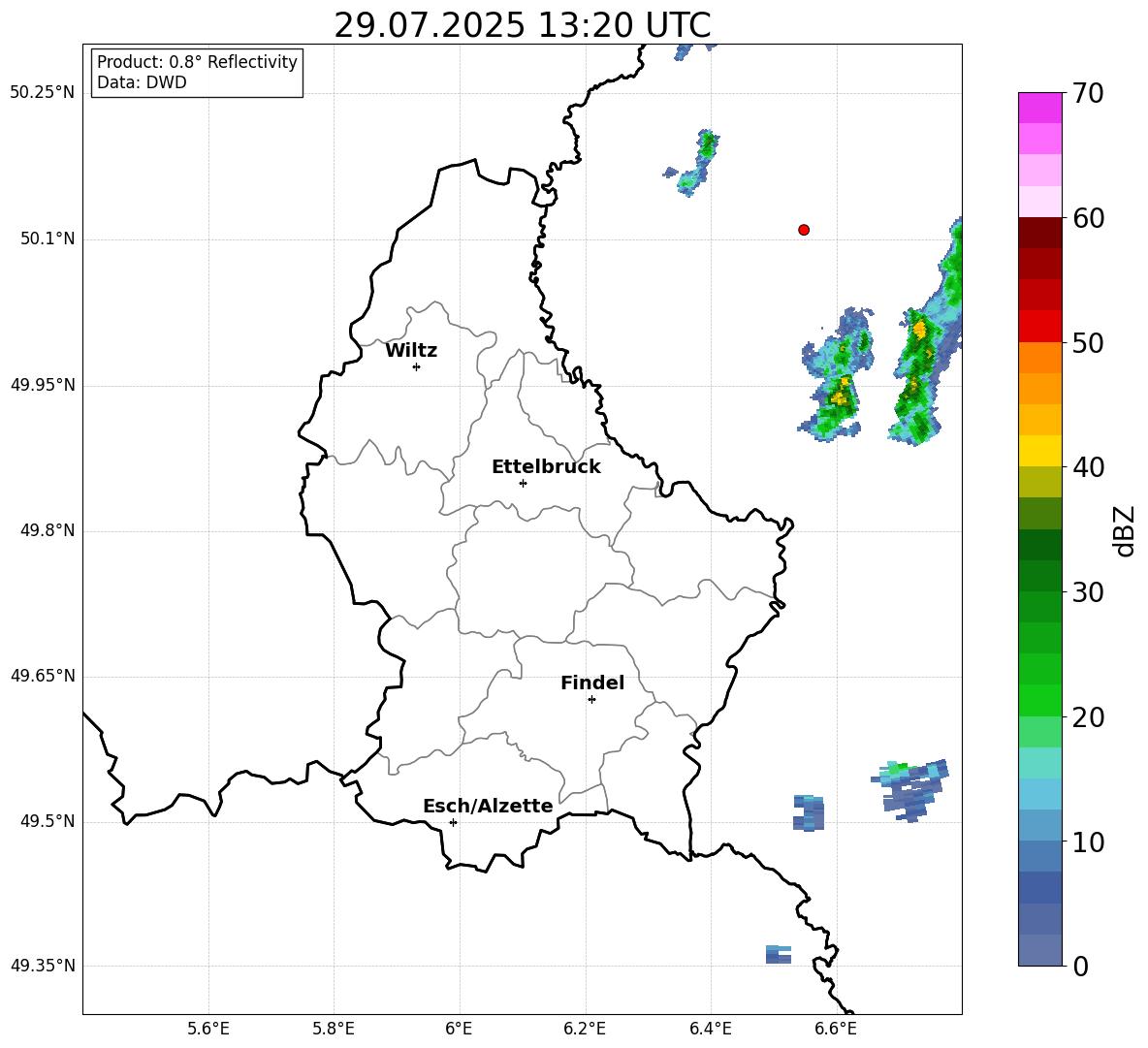Image resolution: width=1148 pixels, height=1048 pixels.
Task: Click the 20 colorbar tick label
Action: tap(1088, 716)
